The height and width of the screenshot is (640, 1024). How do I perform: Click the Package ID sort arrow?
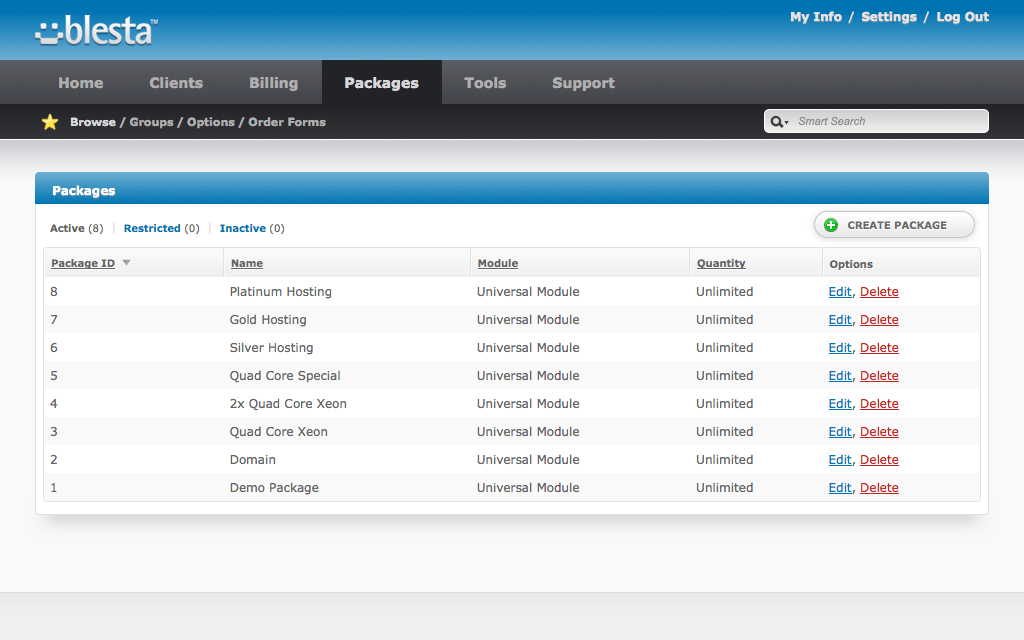tap(127, 263)
